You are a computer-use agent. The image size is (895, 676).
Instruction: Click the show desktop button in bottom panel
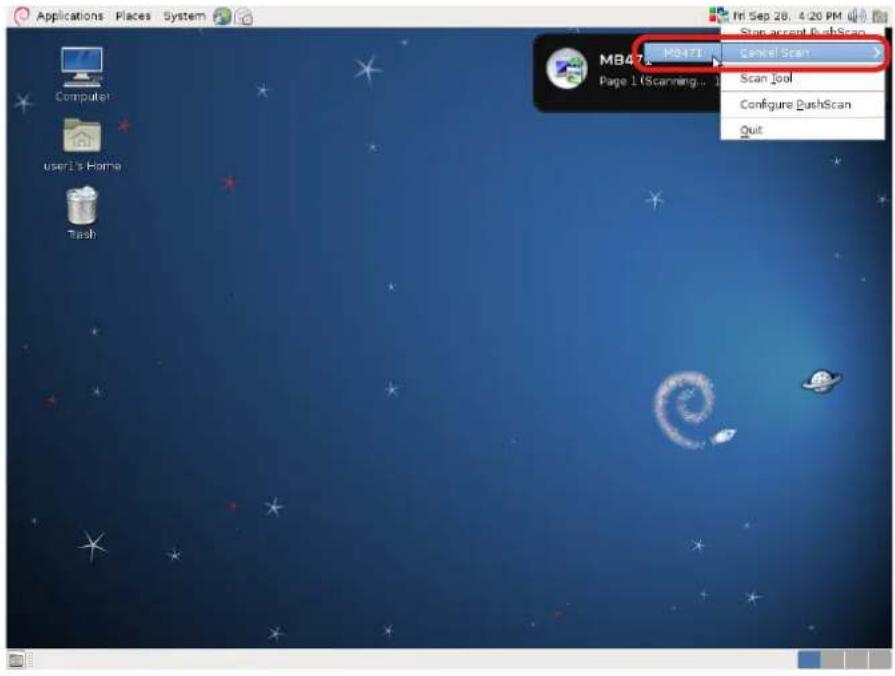[17, 660]
